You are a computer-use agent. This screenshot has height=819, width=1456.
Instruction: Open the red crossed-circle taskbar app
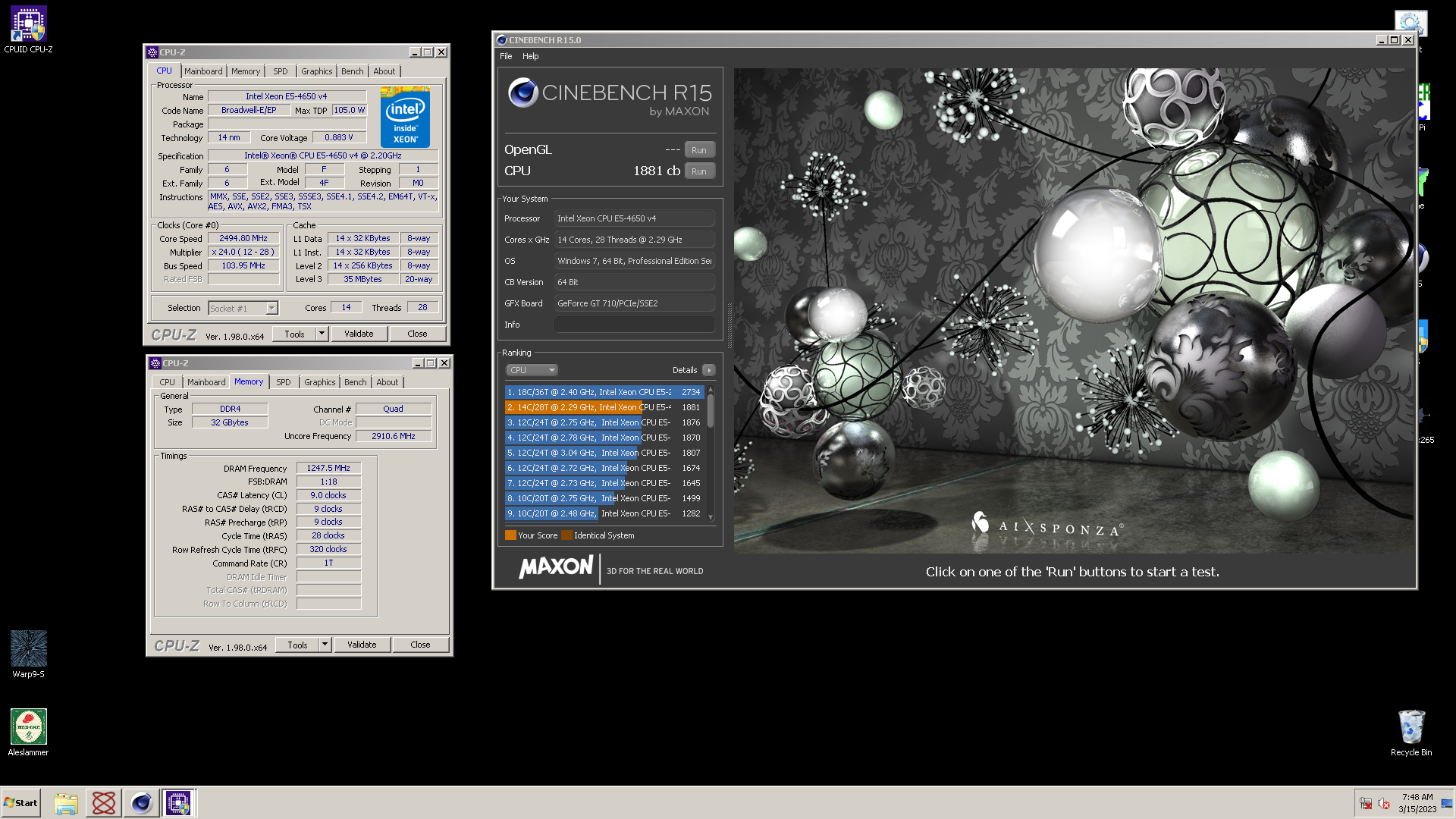[x=104, y=803]
